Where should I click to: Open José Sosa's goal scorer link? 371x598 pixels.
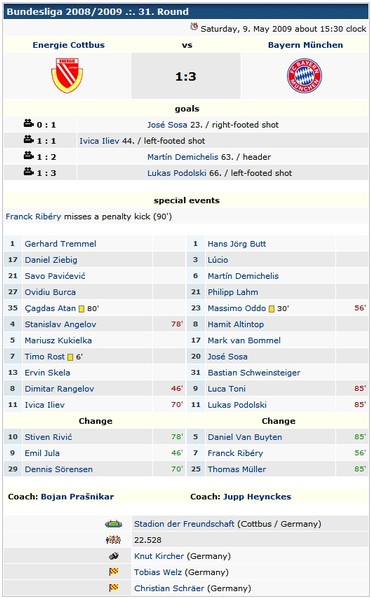click(x=167, y=125)
